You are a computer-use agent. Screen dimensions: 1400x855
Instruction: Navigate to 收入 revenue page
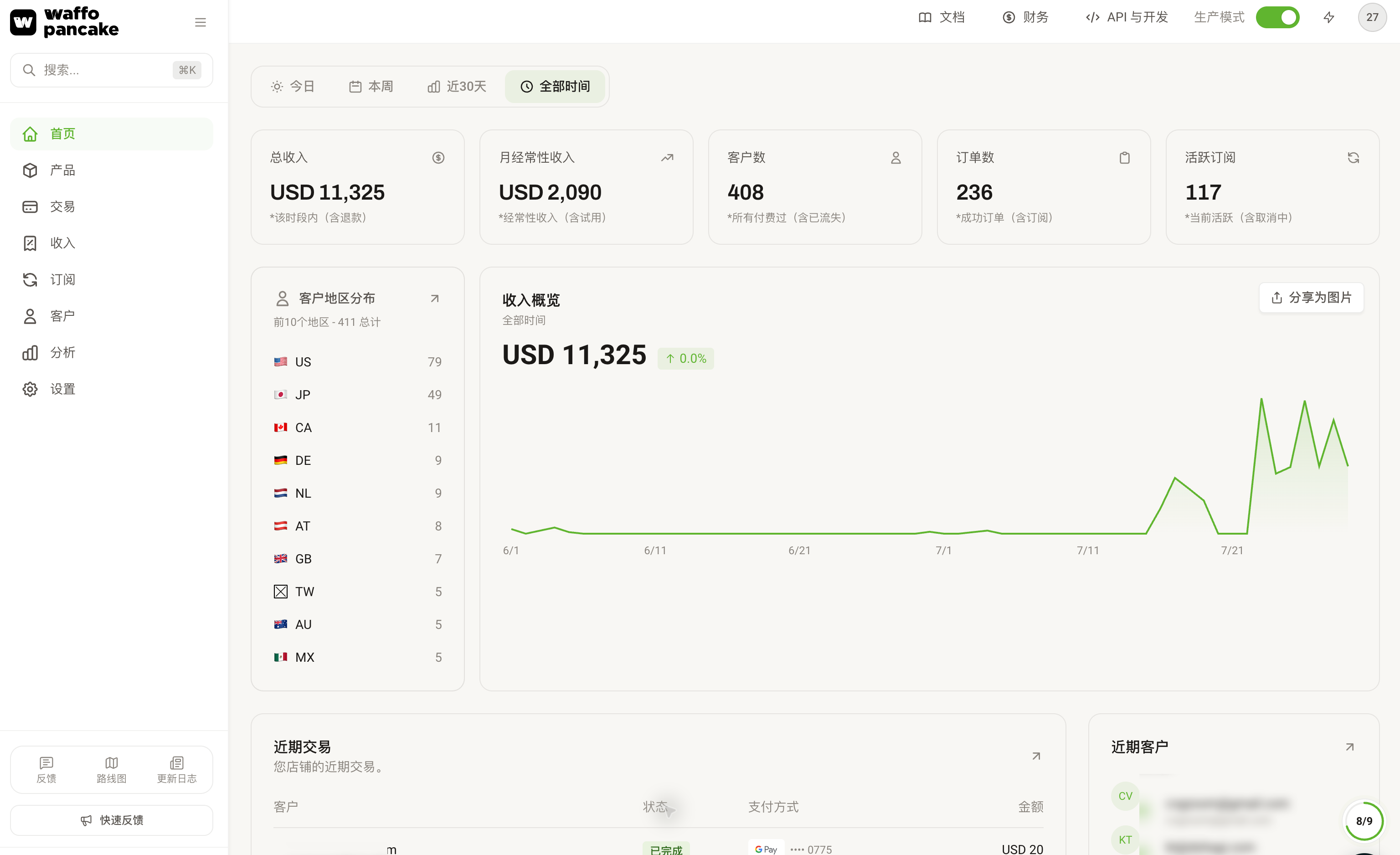point(111,243)
